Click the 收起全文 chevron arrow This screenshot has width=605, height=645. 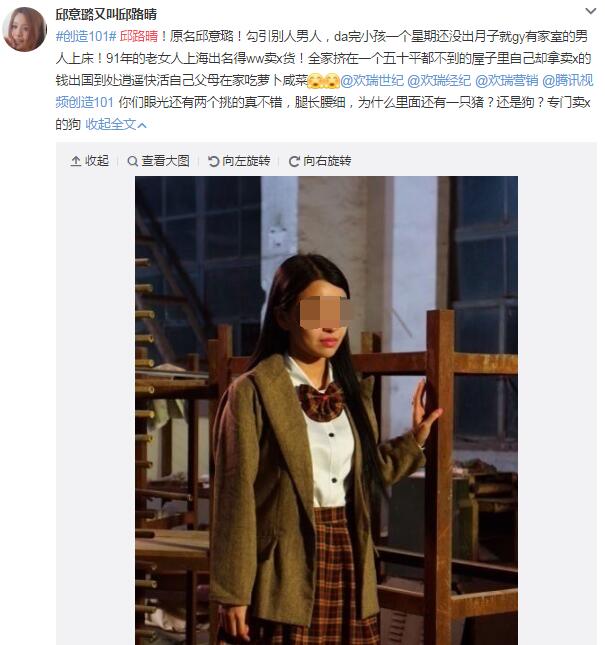[142, 125]
